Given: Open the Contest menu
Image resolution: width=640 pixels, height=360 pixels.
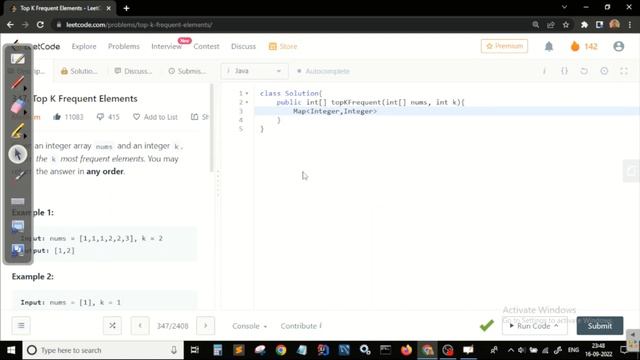Looking at the screenshot, I should click(206, 47).
